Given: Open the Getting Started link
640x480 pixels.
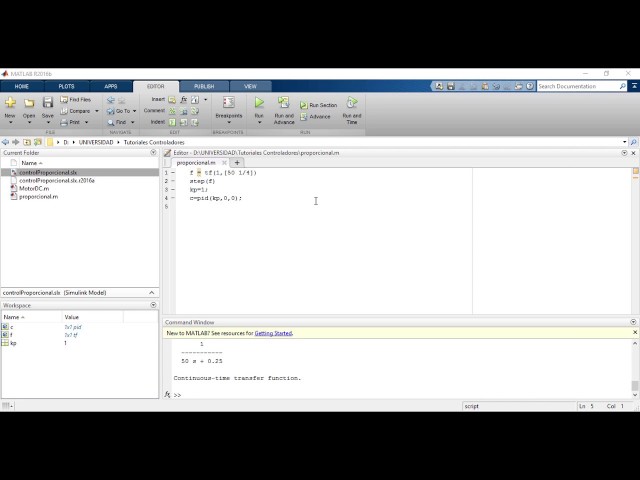Looking at the screenshot, I should click(273, 333).
